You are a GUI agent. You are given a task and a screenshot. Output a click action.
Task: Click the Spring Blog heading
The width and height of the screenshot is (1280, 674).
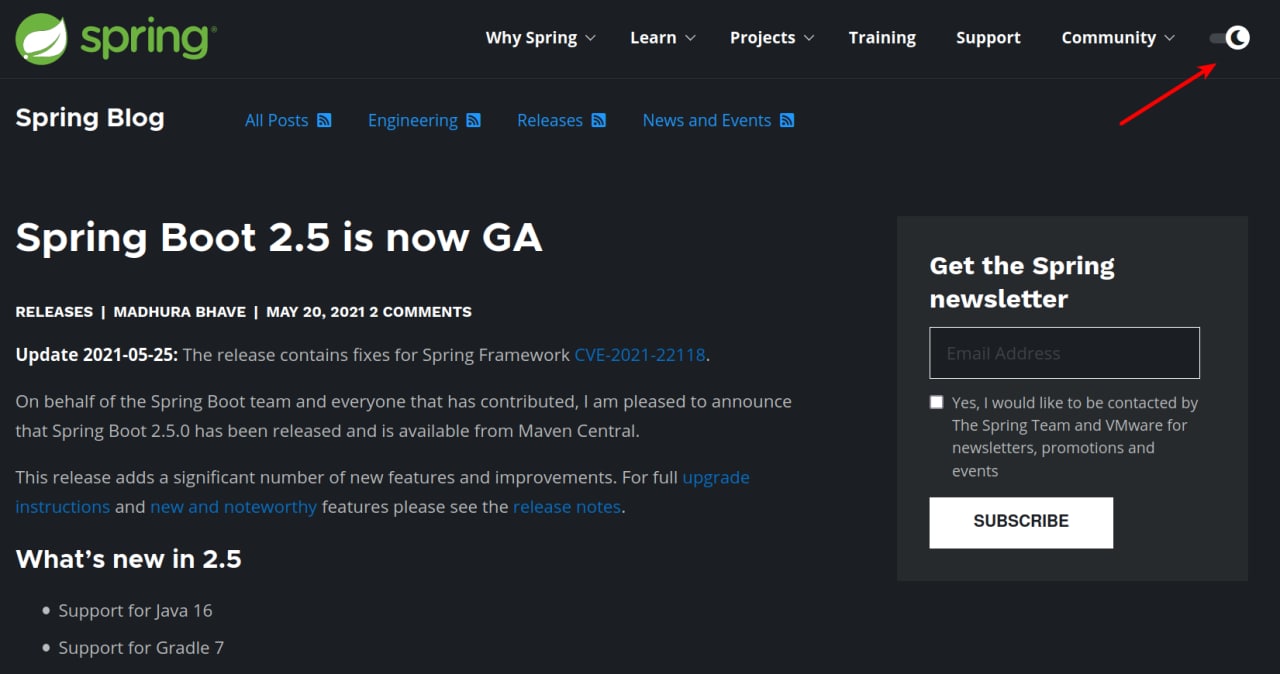(x=90, y=118)
